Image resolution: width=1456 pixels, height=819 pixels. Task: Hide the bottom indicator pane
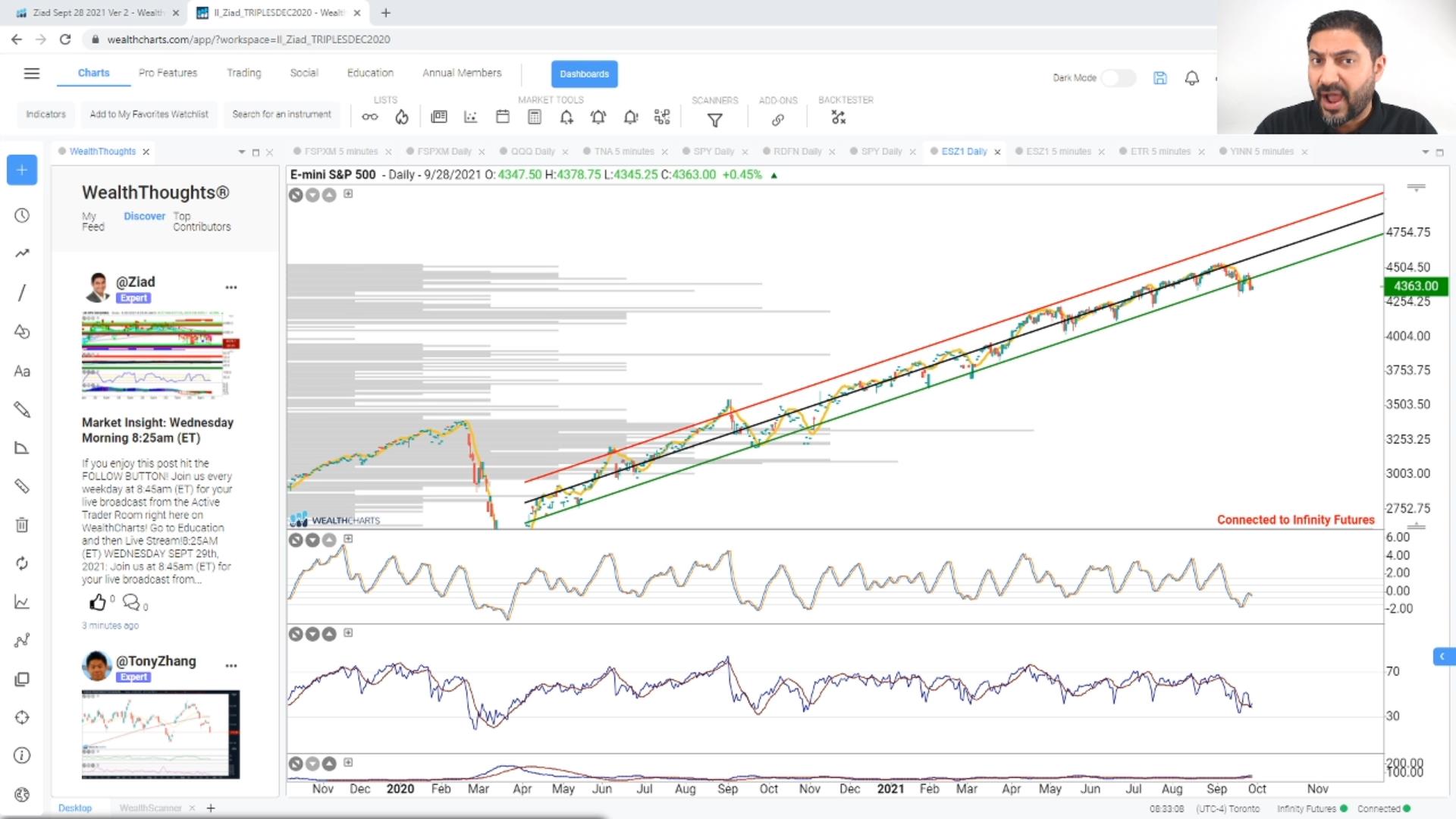pyautogui.click(x=296, y=764)
